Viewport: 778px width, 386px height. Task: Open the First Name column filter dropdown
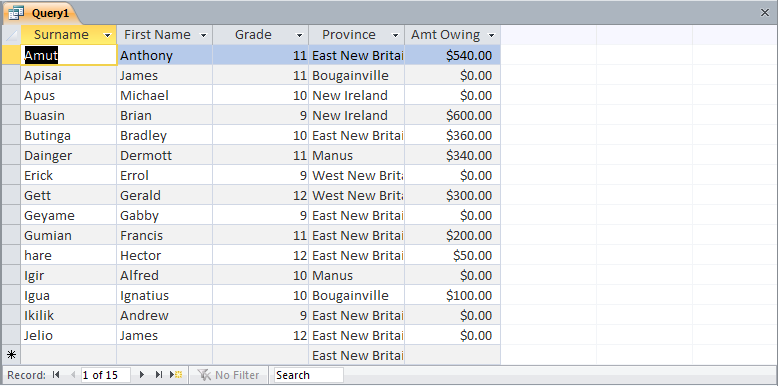point(203,35)
